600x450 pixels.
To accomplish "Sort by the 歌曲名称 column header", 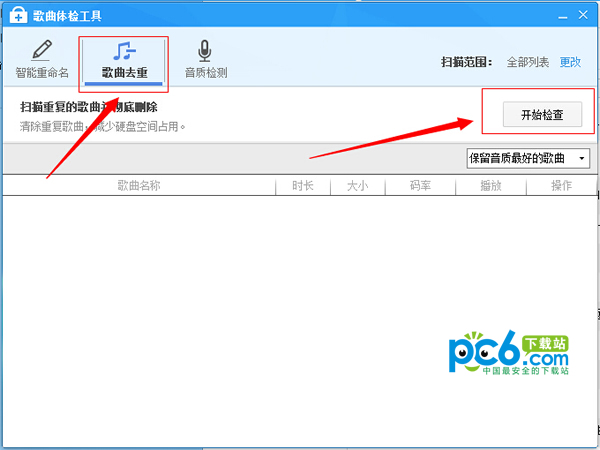I will [139, 186].
